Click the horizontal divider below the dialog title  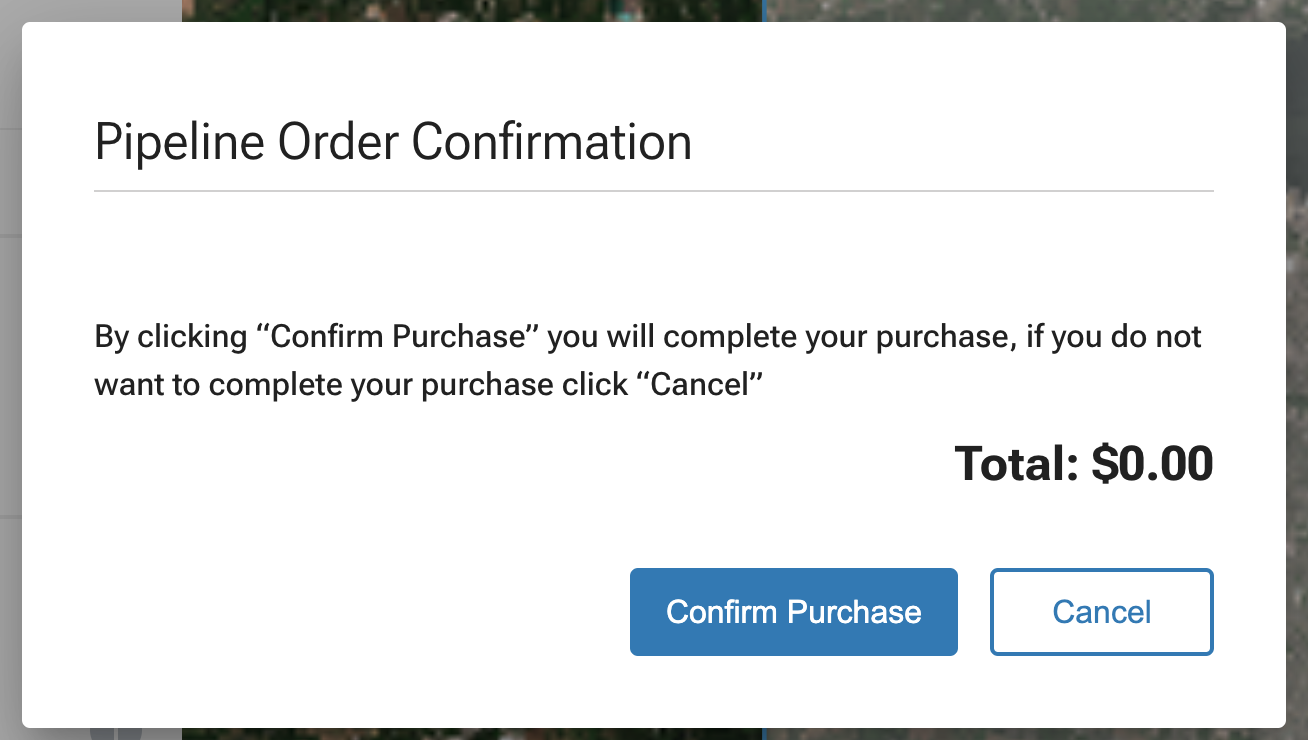point(654,190)
